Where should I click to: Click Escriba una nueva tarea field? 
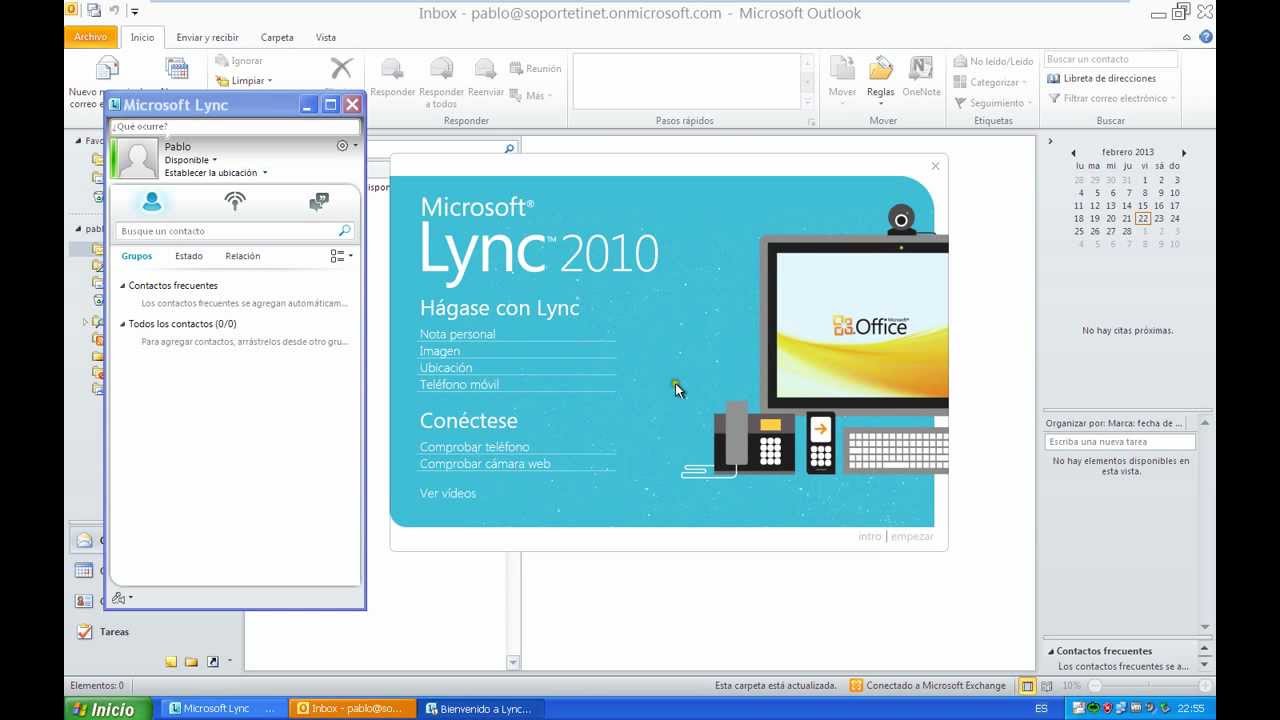pyautogui.click(x=1120, y=442)
